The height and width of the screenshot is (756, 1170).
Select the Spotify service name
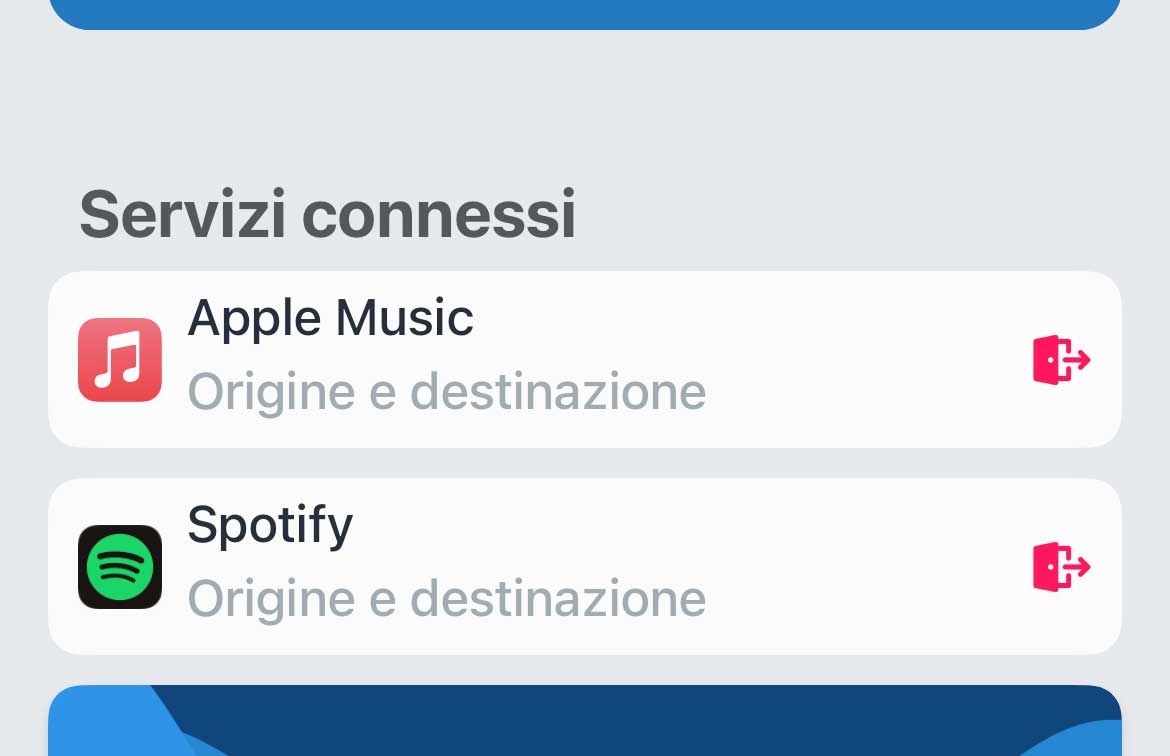pos(270,525)
